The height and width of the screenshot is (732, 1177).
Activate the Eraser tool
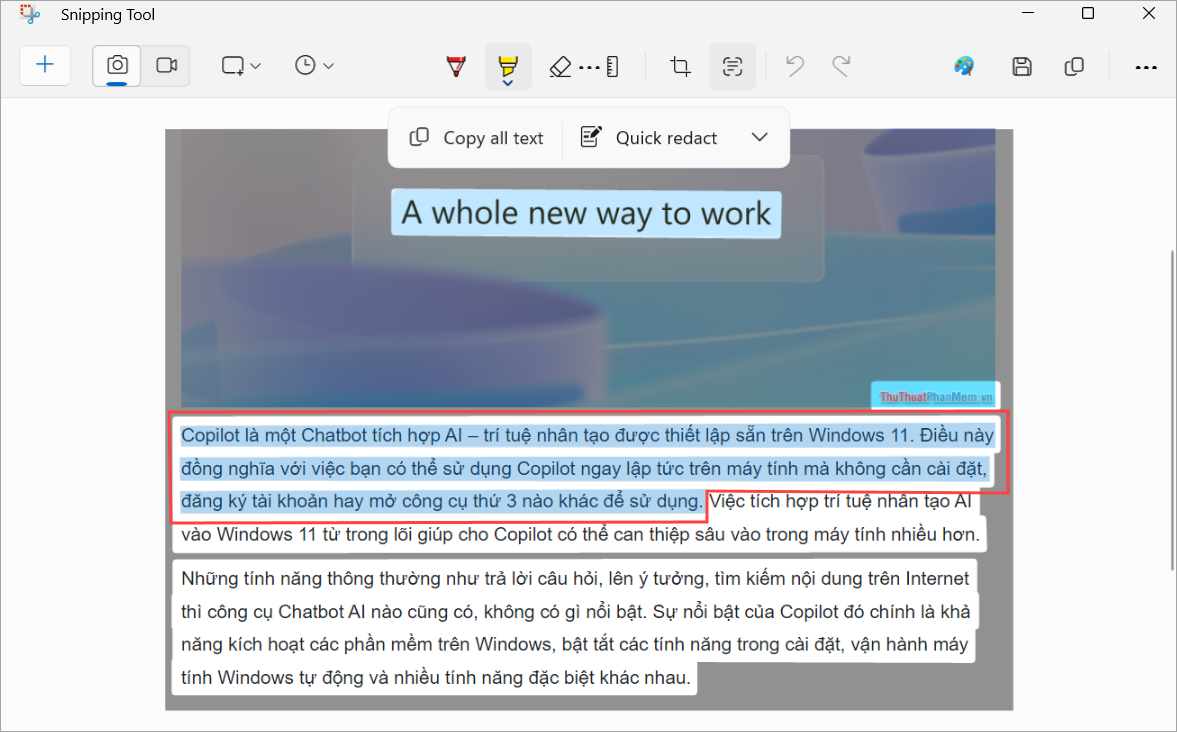(561, 66)
